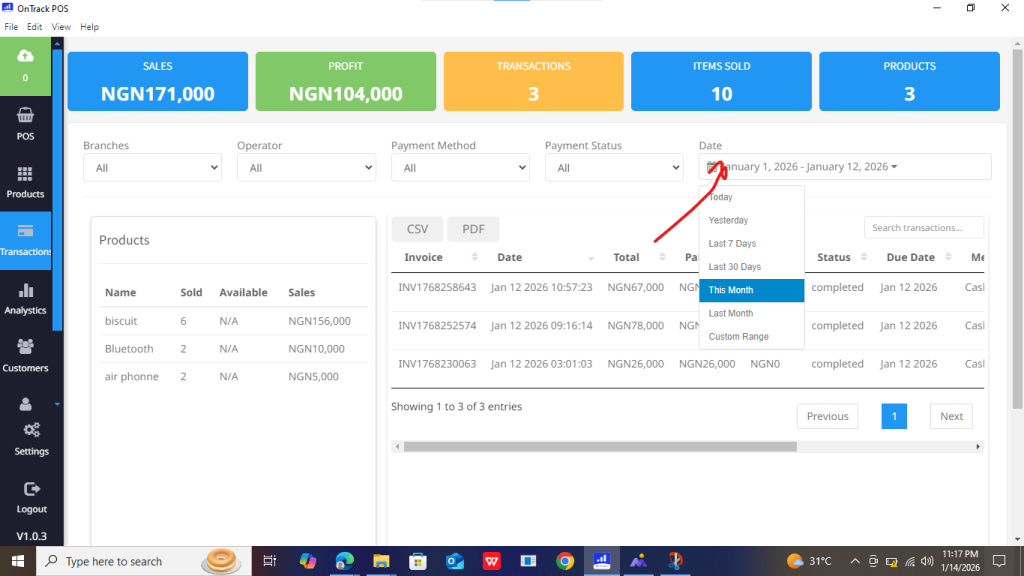Select Last 7 Days date option
The height and width of the screenshot is (576, 1024).
732,244
